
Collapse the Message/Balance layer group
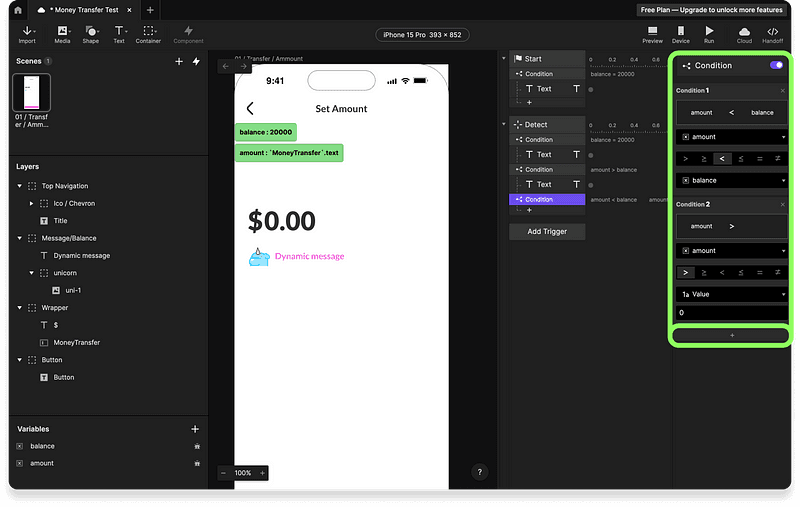pyautogui.click(x=20, y=238)
